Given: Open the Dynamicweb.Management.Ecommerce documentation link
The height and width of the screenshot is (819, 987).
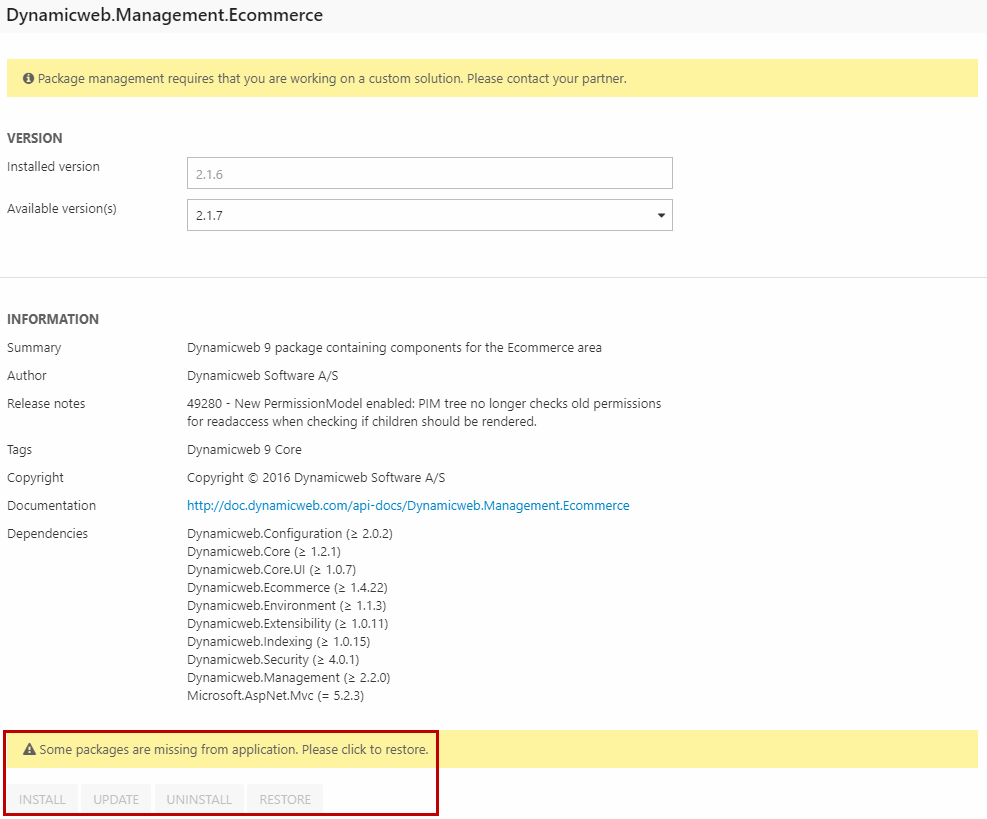Looking at the screenshot, I should [x=408, y=506].
